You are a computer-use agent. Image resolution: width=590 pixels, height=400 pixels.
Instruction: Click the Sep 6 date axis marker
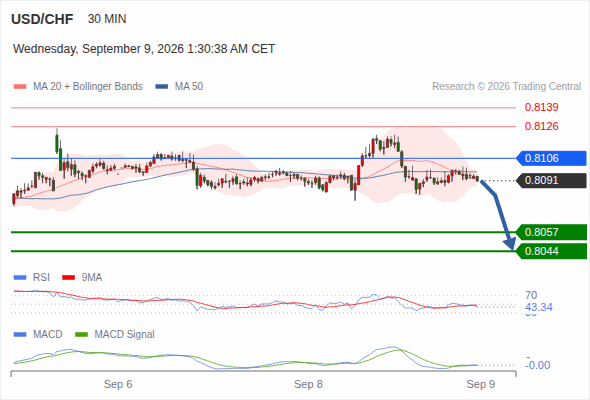pos(118,384)
